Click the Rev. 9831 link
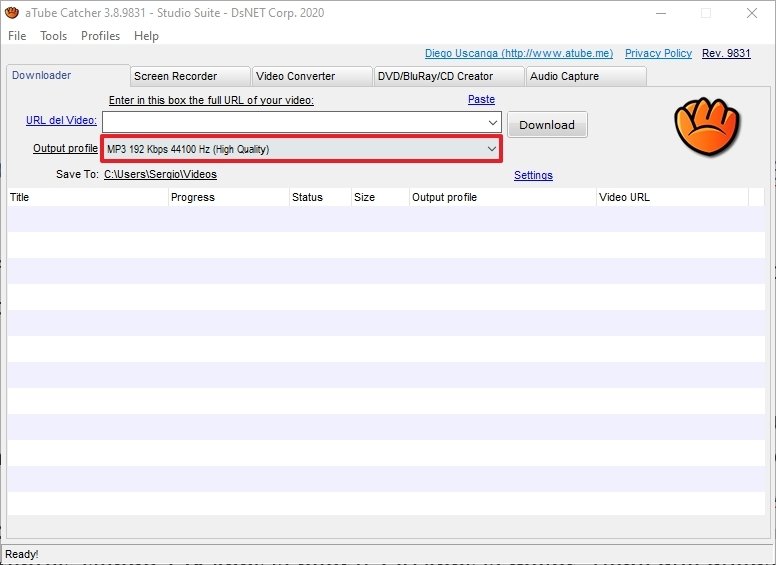 pyautogui.click(x=726, y=53)
